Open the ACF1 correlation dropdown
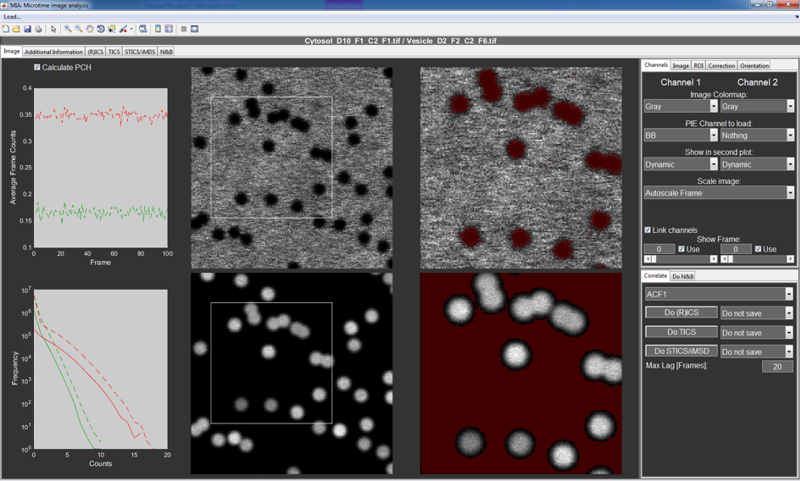This screenshot has height=481, width=800. coord(718,294)
